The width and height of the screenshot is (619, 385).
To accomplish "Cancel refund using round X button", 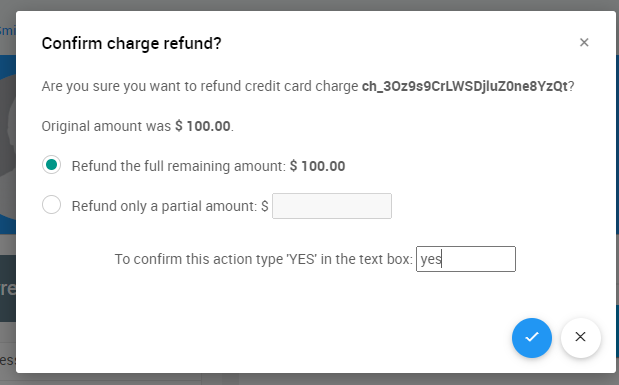I will (x=580, y=338).
